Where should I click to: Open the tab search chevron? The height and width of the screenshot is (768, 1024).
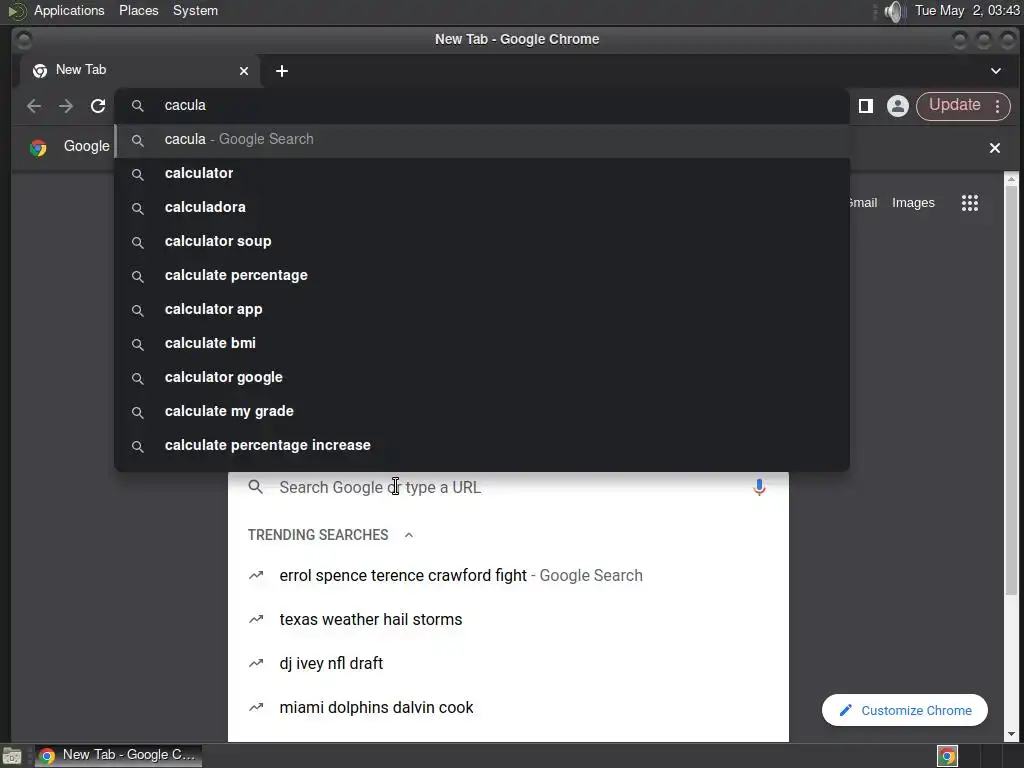(x=996, y=71)
